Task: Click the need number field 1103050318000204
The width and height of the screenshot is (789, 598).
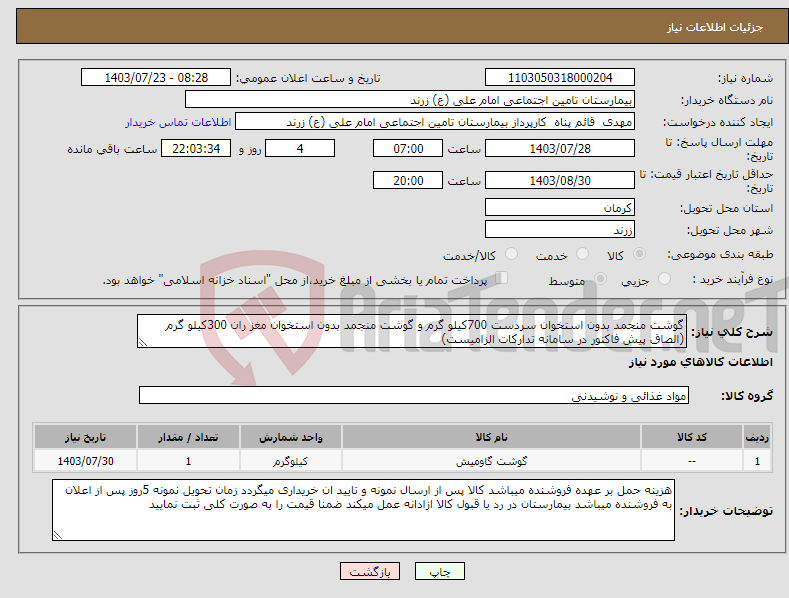Action: point(560,78)
